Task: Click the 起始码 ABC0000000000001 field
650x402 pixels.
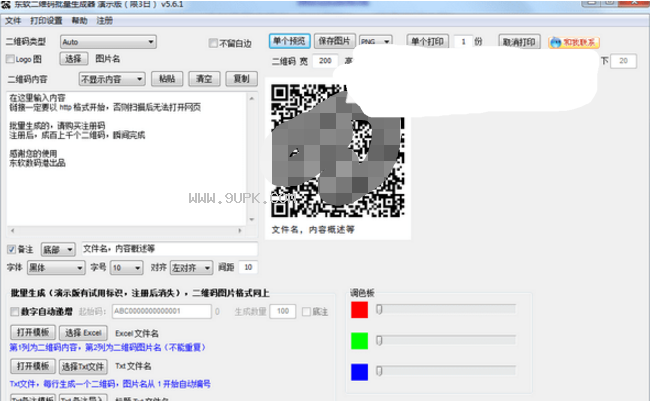Action: tap(162, 311)
